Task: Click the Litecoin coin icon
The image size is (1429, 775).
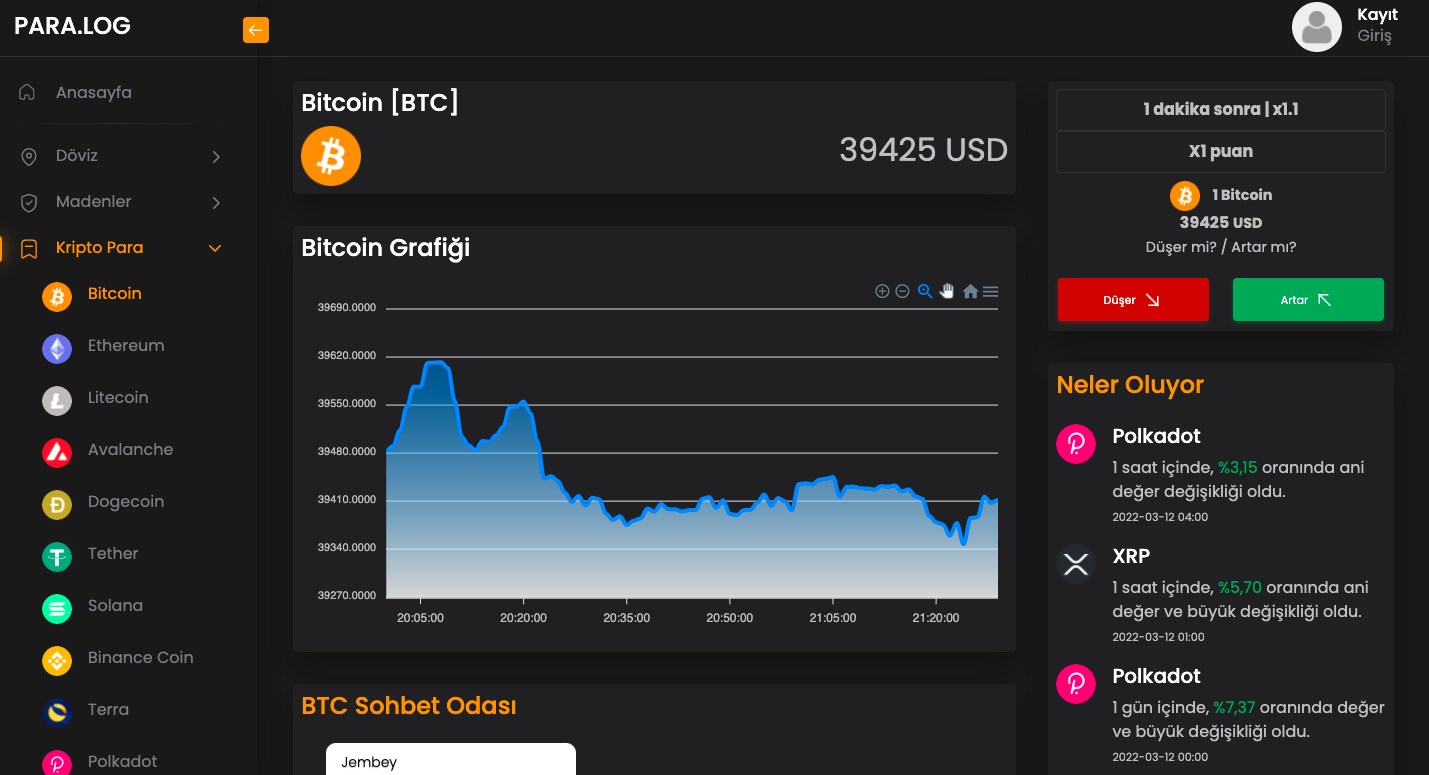Action: click(x=57, y=401)
